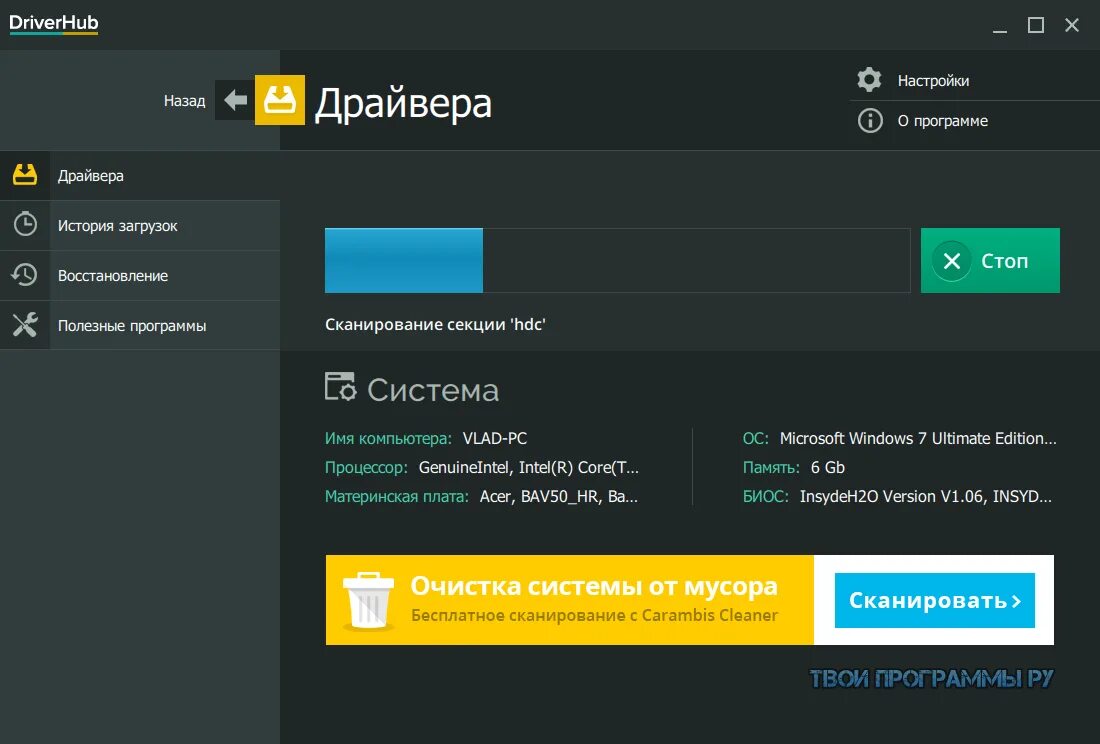This screenshot has width=1100, height=744.
Task: Click the yellow Драйвера header icon
Action: [x=279, y=100]
